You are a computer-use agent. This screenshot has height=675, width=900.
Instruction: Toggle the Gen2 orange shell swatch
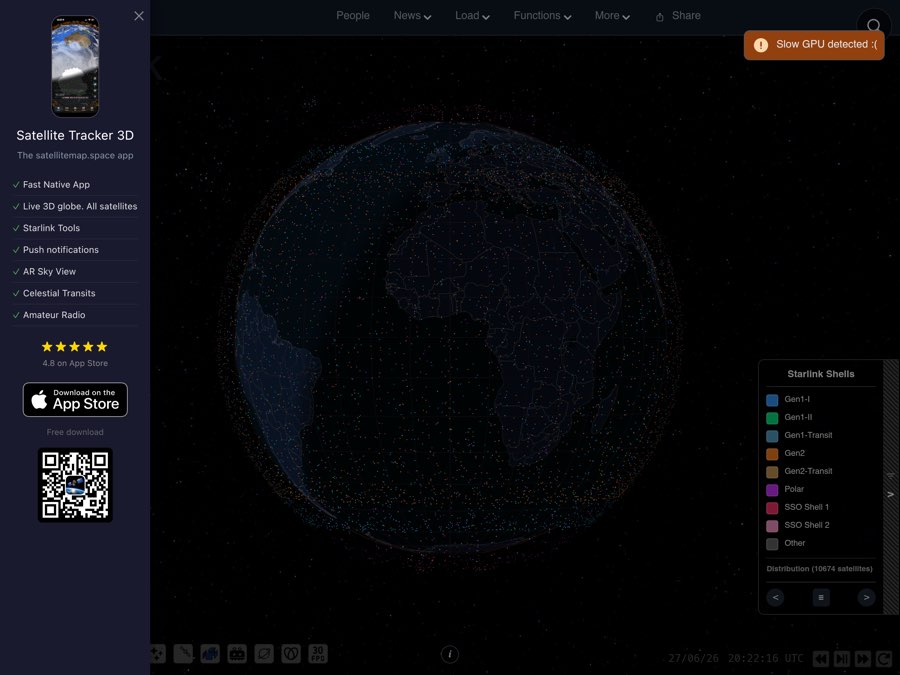tap(772, 453)
